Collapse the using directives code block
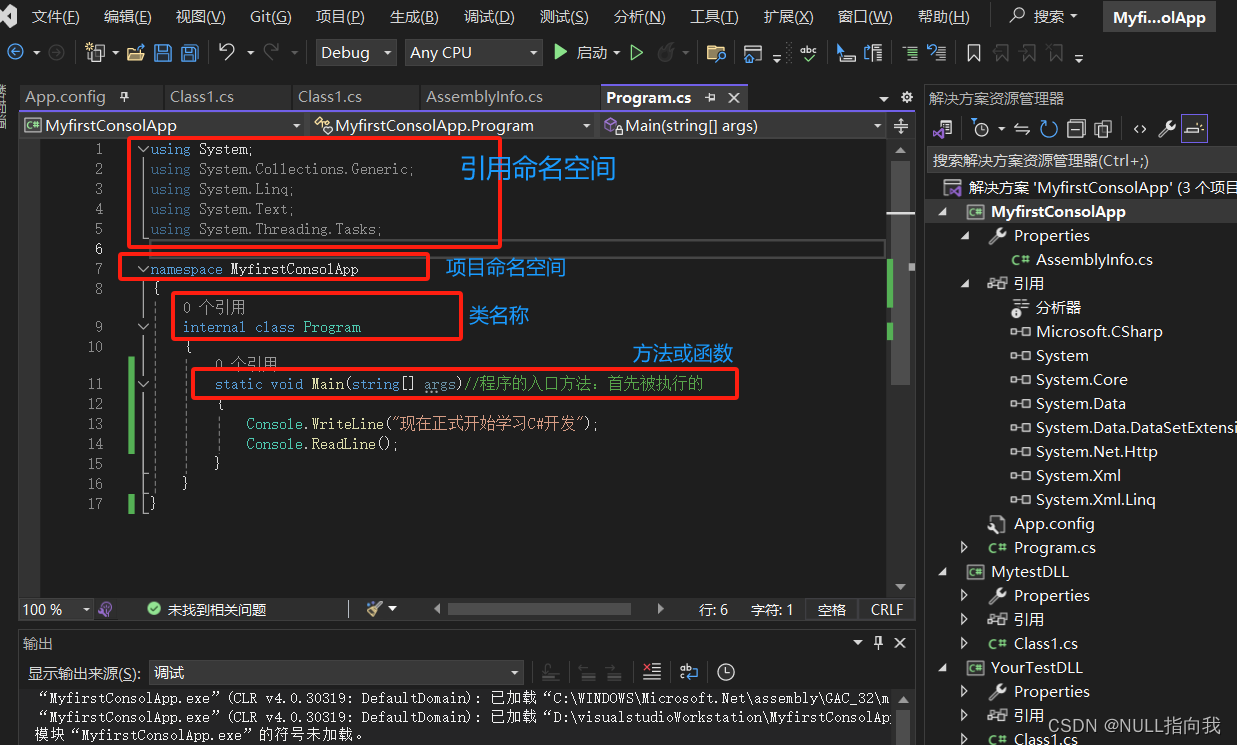 click(x=143, y=149)
